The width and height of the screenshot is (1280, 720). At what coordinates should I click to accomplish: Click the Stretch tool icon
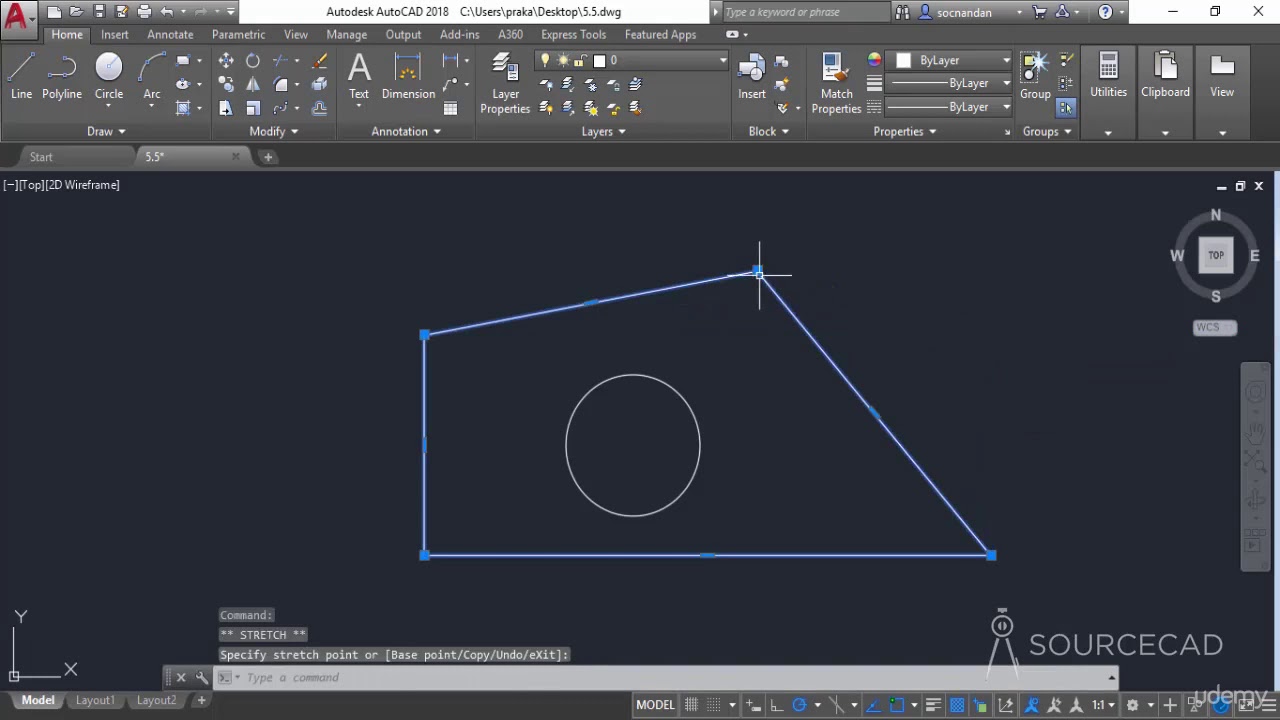[226, 108]
